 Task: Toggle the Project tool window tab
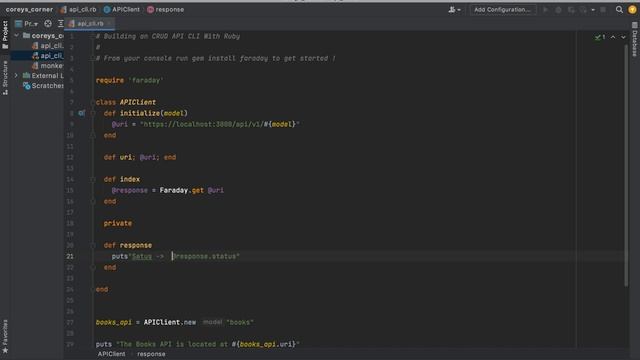[x=5, y=35]
